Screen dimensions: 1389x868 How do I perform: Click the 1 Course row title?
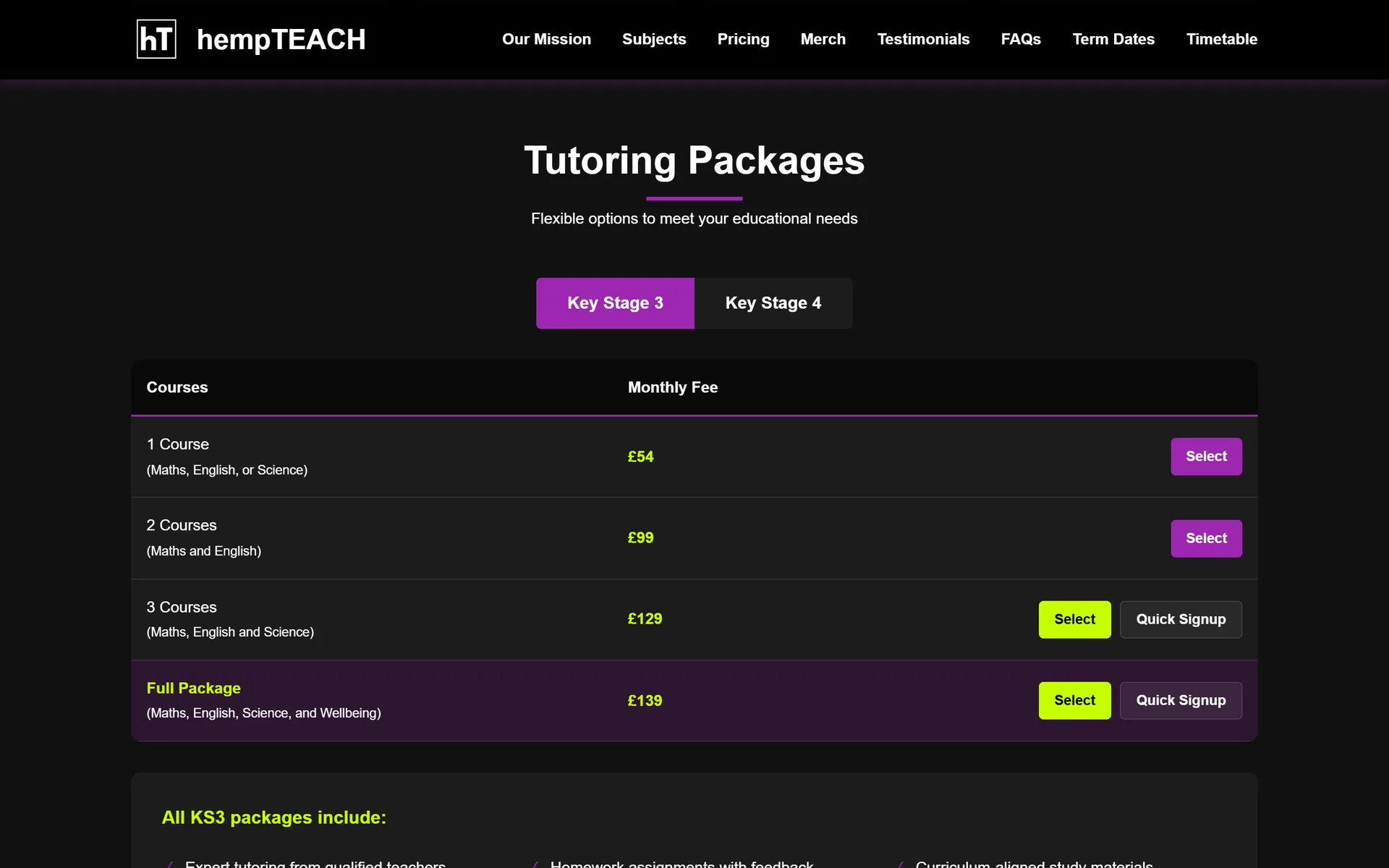tap(177, 444)
